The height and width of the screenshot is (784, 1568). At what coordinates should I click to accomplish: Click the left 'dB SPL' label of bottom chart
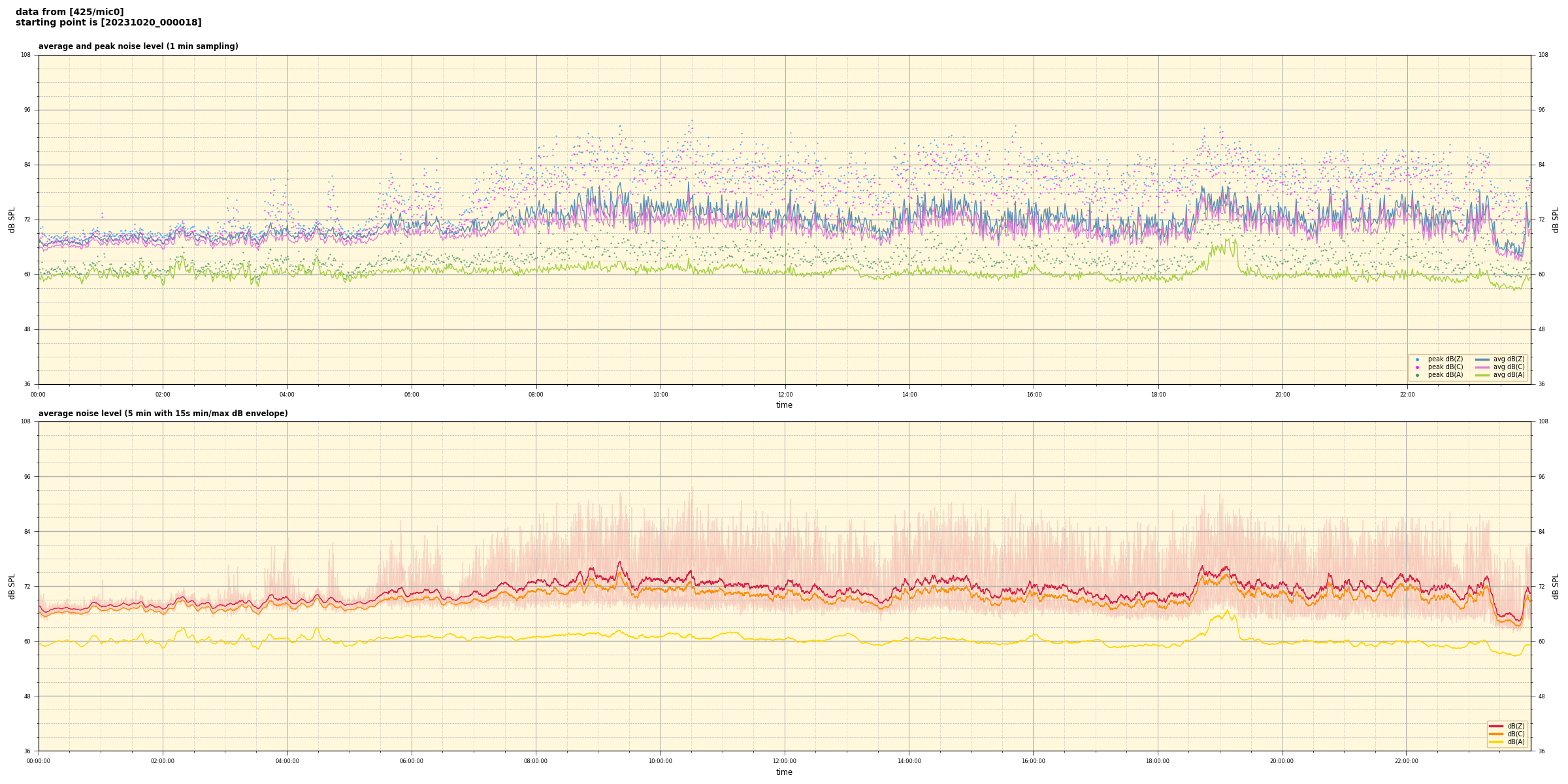12,586
